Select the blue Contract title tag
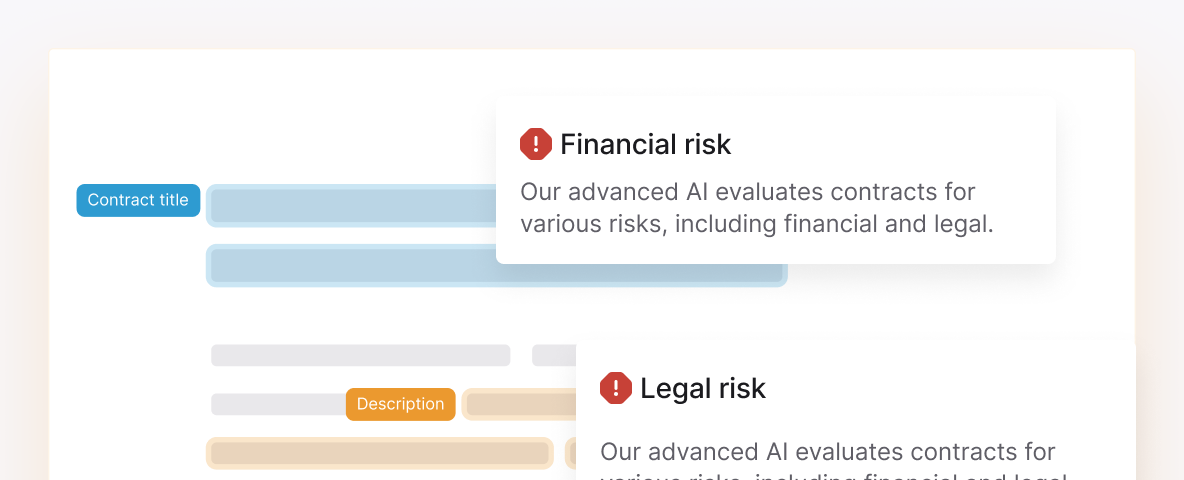This screenshot has height=480, width=1184. 138,200
